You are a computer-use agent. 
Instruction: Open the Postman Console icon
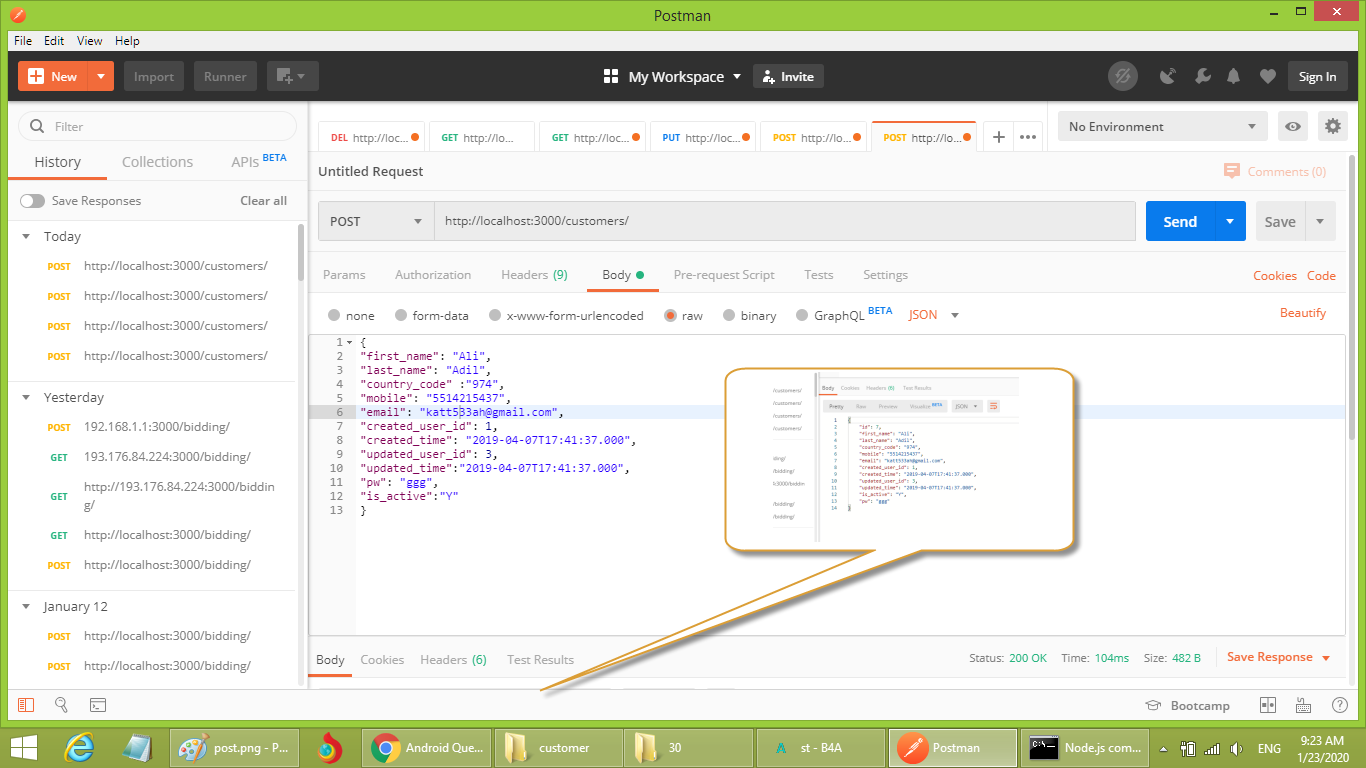[98, 705]
